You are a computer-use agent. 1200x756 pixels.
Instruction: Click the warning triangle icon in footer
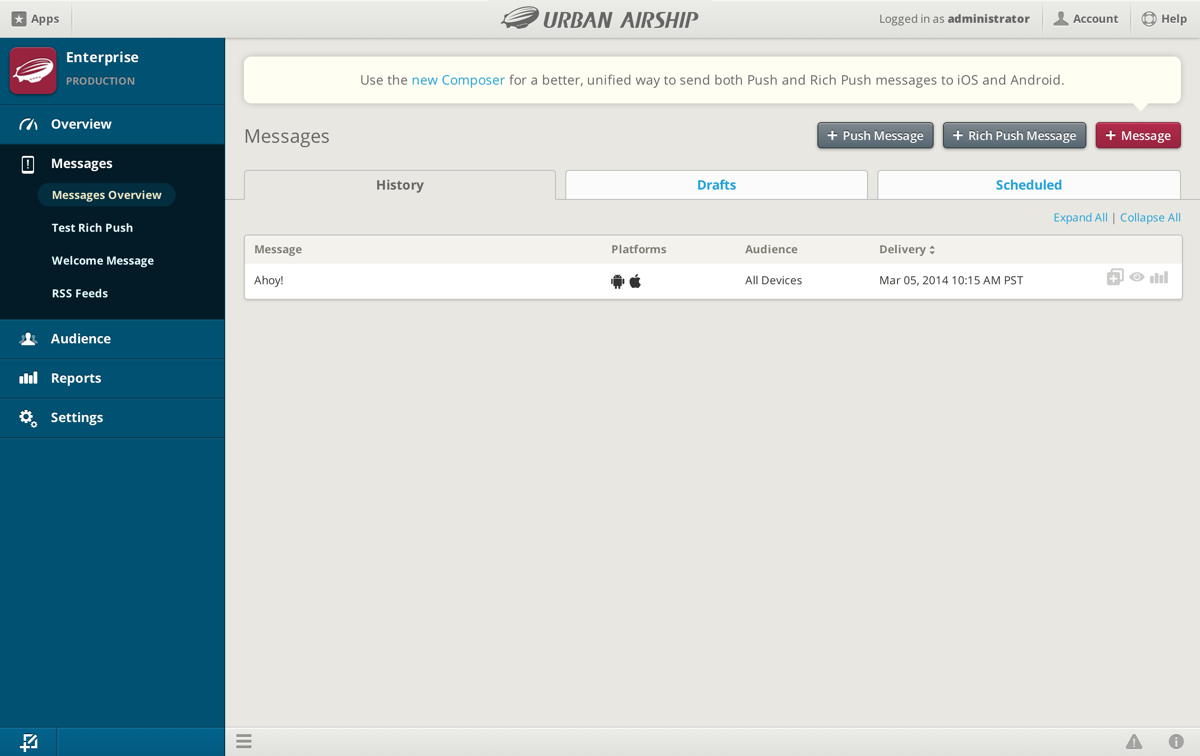(1134, 742)
